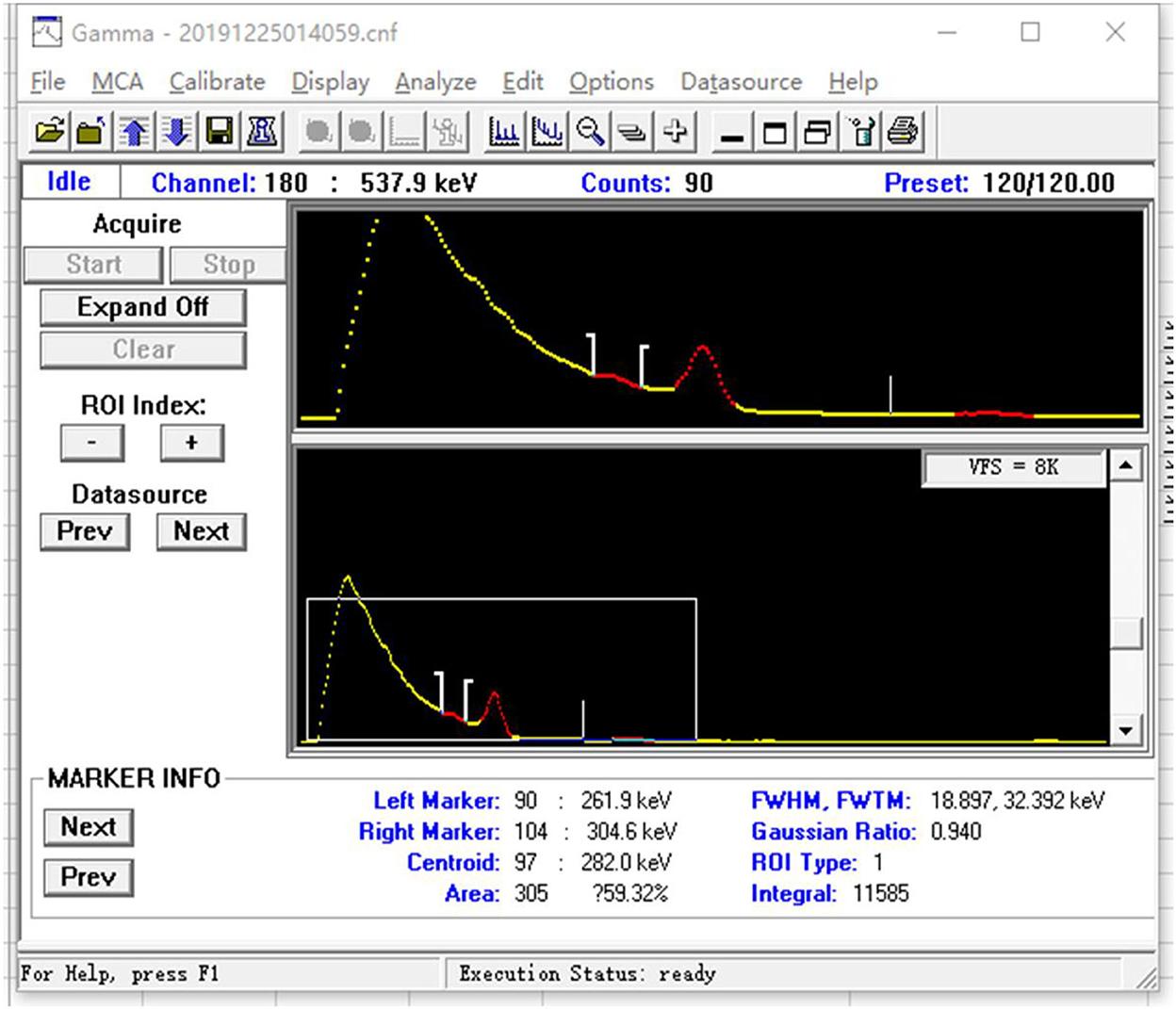Click the first blue spectrum plot icon
The width and height of the screenshot is (1176, 1009).
pyautogui.click(x=504, y=131)
